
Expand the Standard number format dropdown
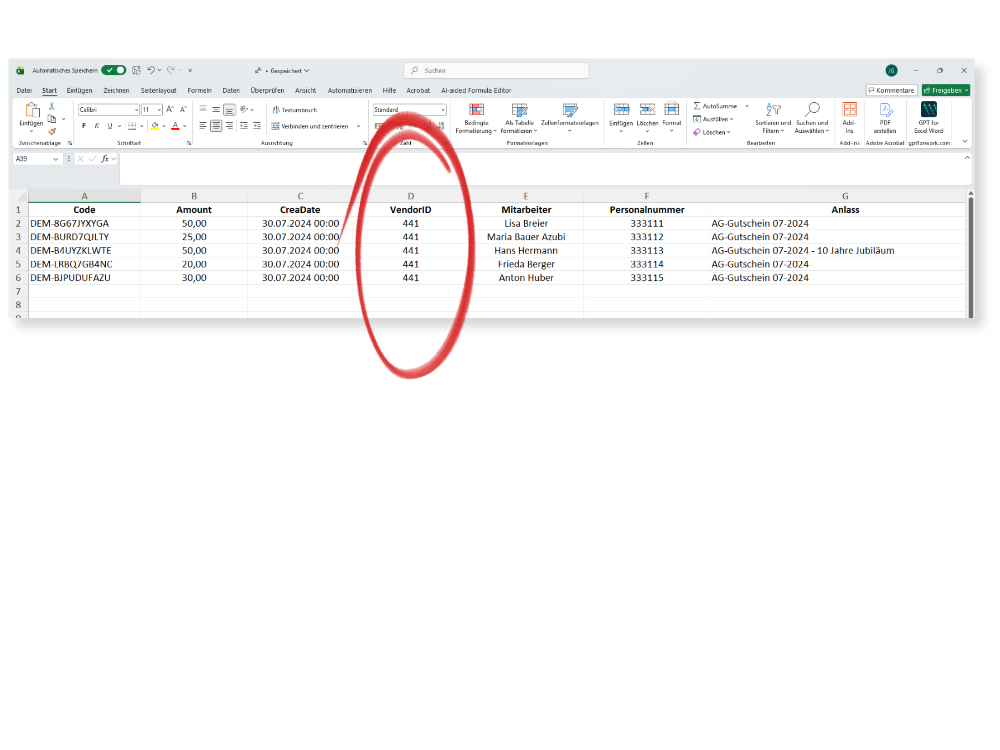[443, 110]
